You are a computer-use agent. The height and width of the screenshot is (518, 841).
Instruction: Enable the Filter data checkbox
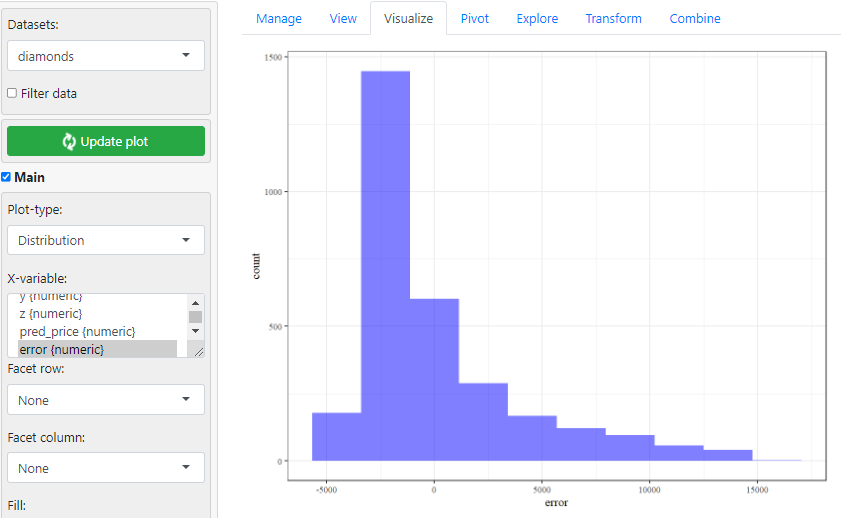pos(12,93)
